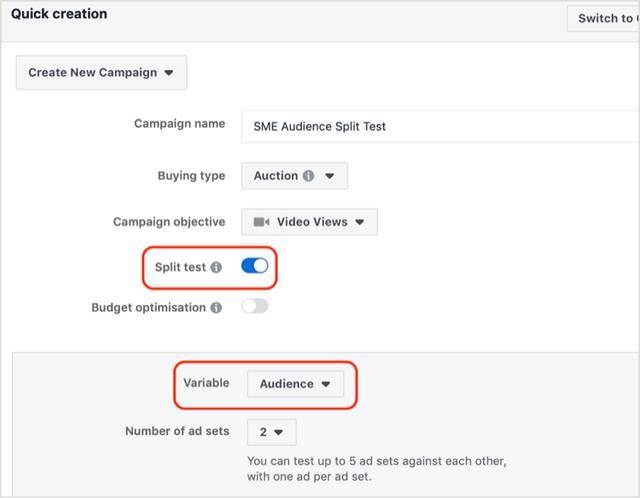Expand the Campaign objective Video Views dropdown
The height and width of the screenshot is (498, 640).
(309, 222)
